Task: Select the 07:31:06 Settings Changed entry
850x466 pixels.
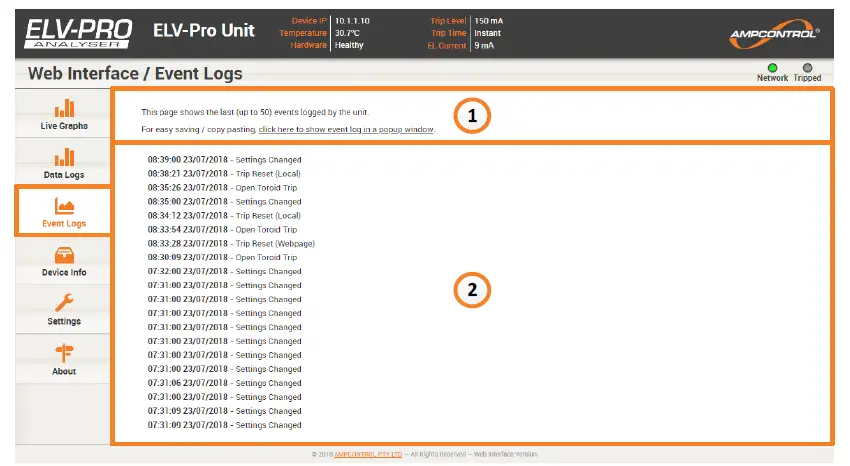Action: click(224, 383)
